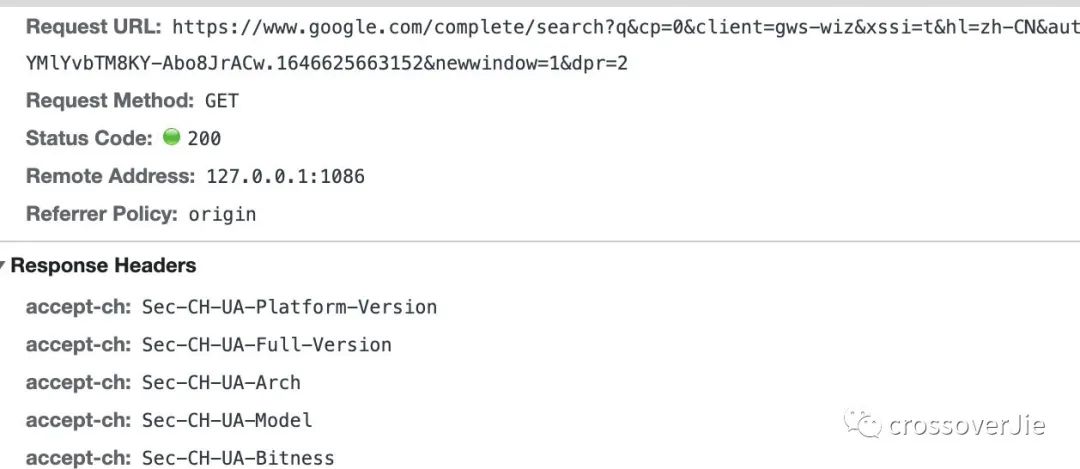Click the WeChat watermark logo icon
1080x469 pixels.
(864, 425)
